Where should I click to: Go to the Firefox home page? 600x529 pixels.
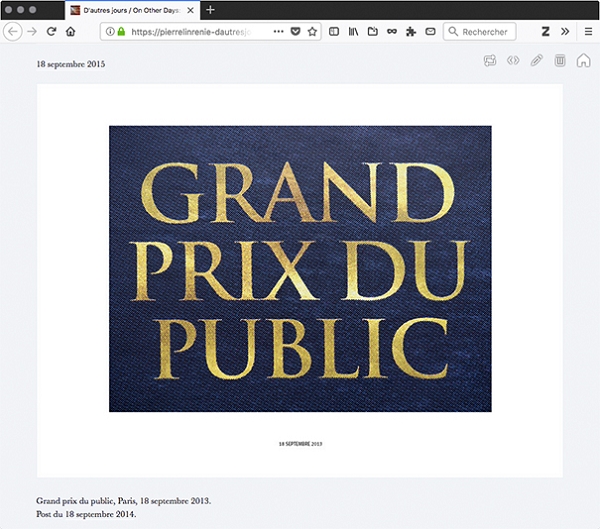70,32
